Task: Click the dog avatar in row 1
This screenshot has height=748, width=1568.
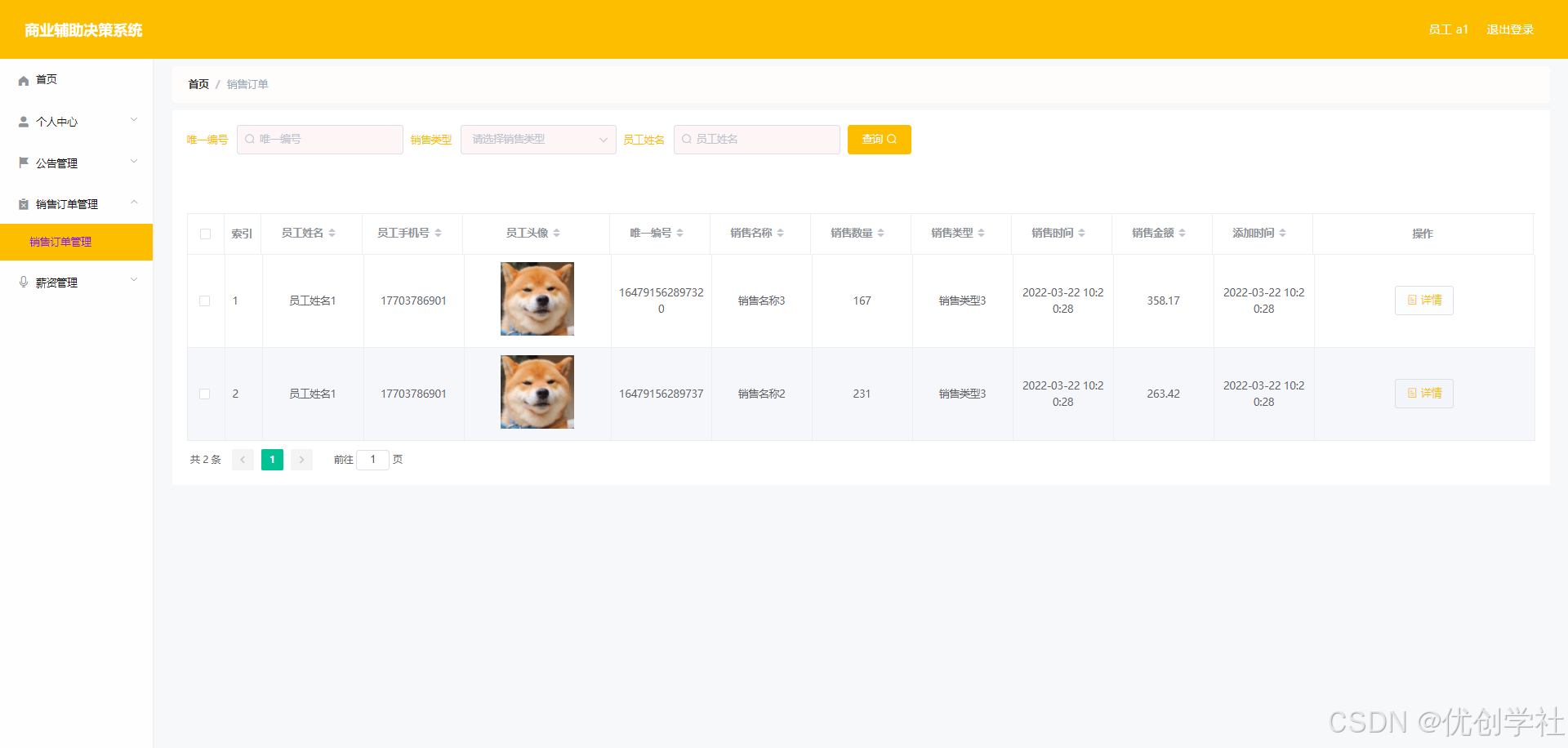Action: pyautogui.click(x=537, y=299)
